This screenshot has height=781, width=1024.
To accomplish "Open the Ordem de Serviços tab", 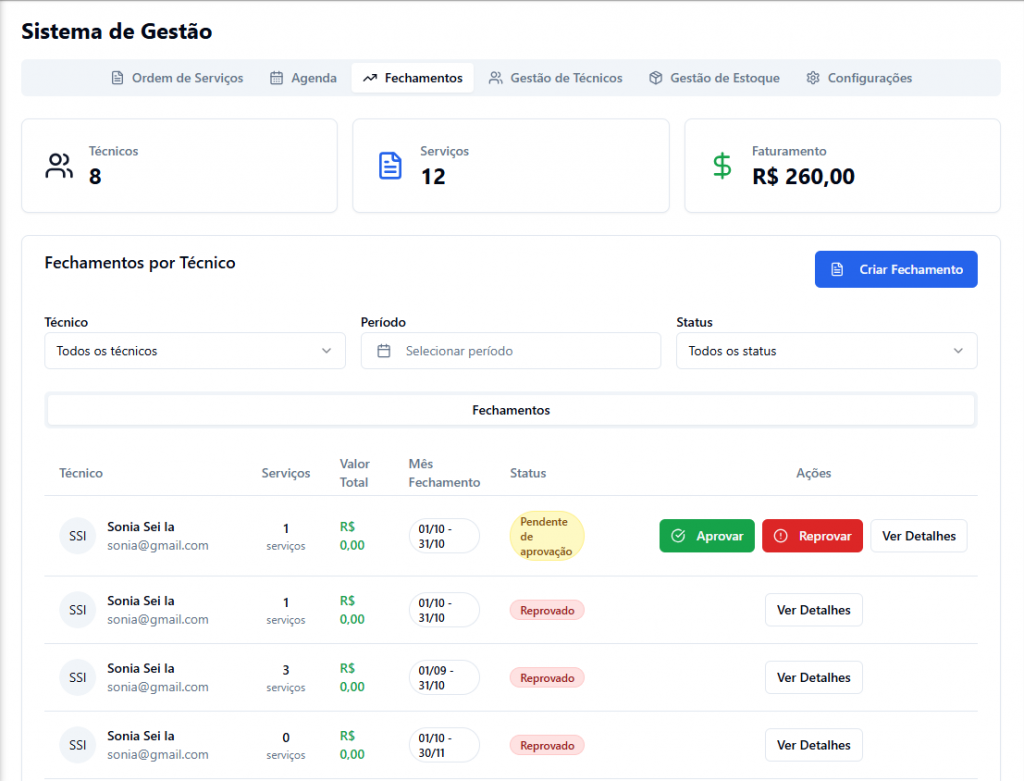I will tap(177, 78).
